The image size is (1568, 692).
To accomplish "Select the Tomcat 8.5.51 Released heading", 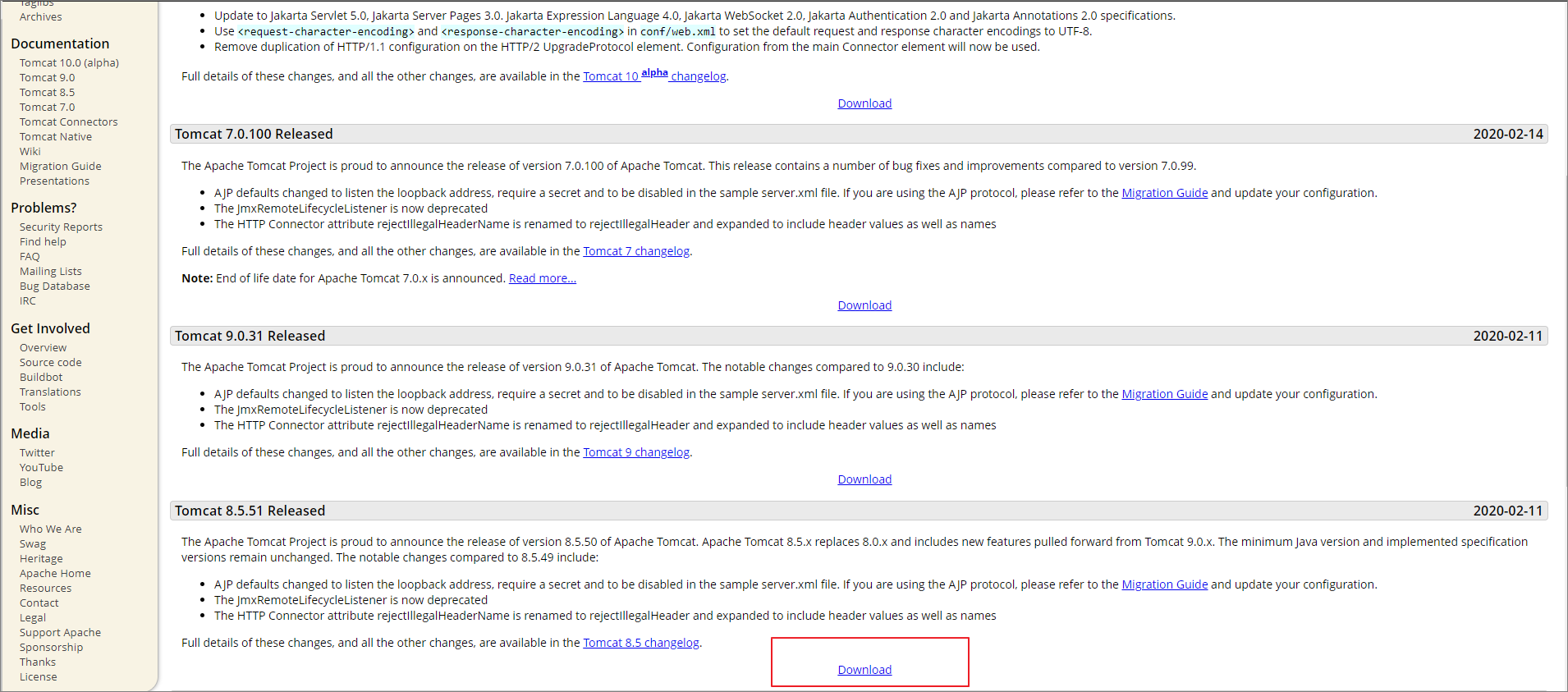I will pyautogui.click(x=250, y=511).
